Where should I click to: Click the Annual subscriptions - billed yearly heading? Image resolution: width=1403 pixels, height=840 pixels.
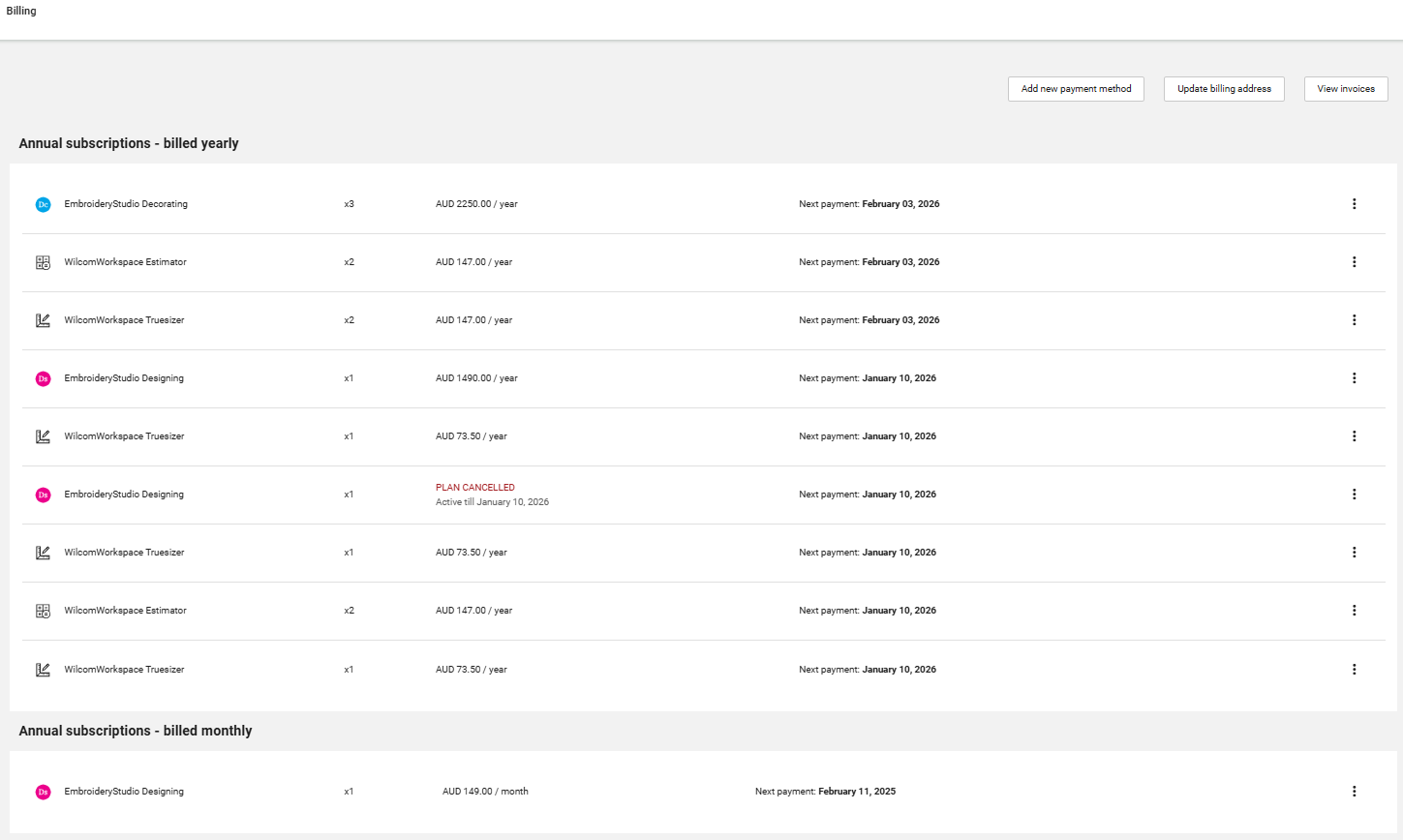click(129, 143)
